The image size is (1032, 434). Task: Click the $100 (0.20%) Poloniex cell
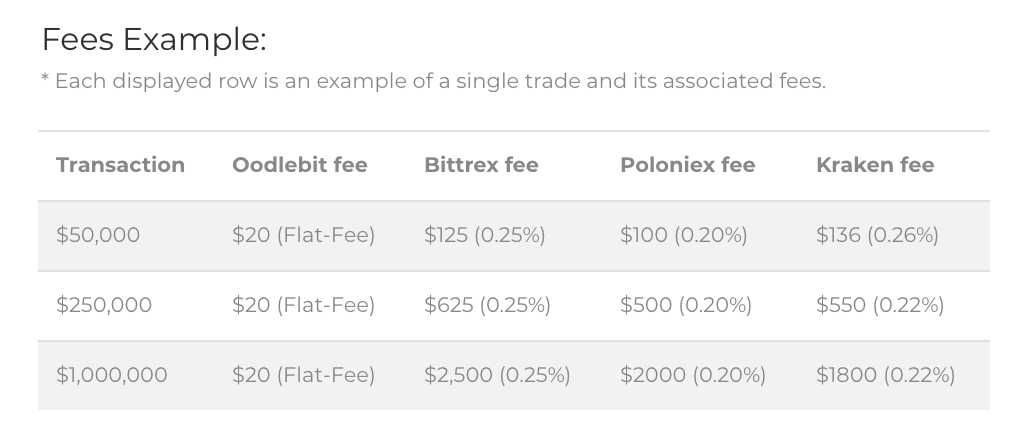tap(683, 235)
